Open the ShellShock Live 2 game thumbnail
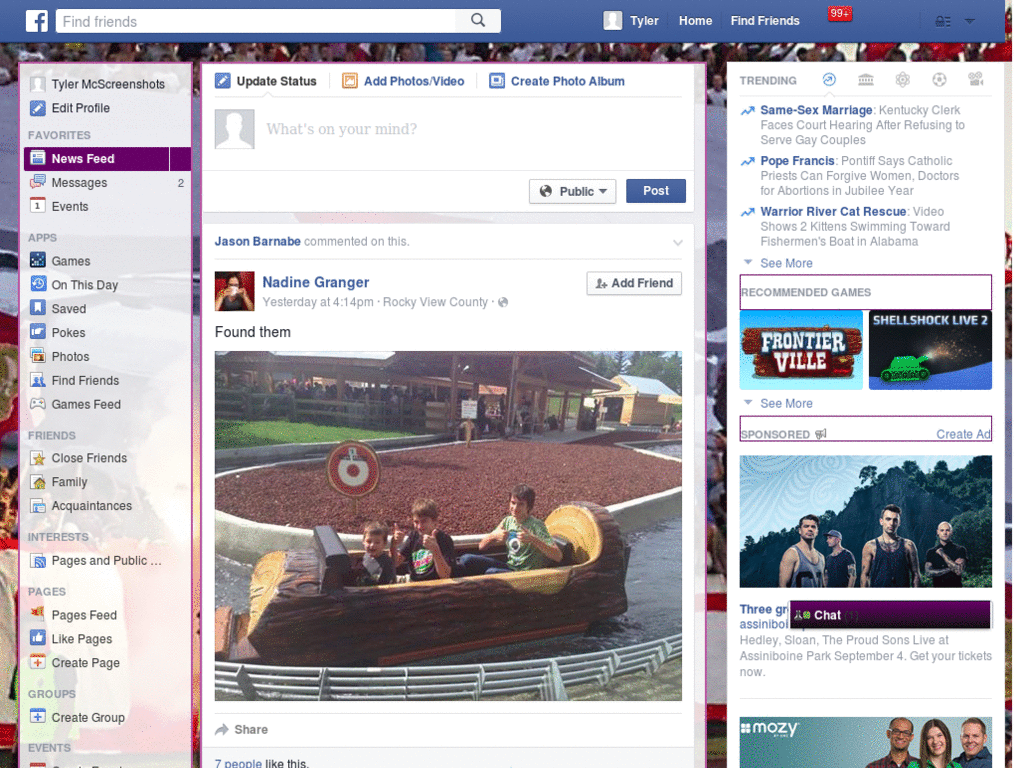This screenshot has height=768, width=1024. point(930,351)
